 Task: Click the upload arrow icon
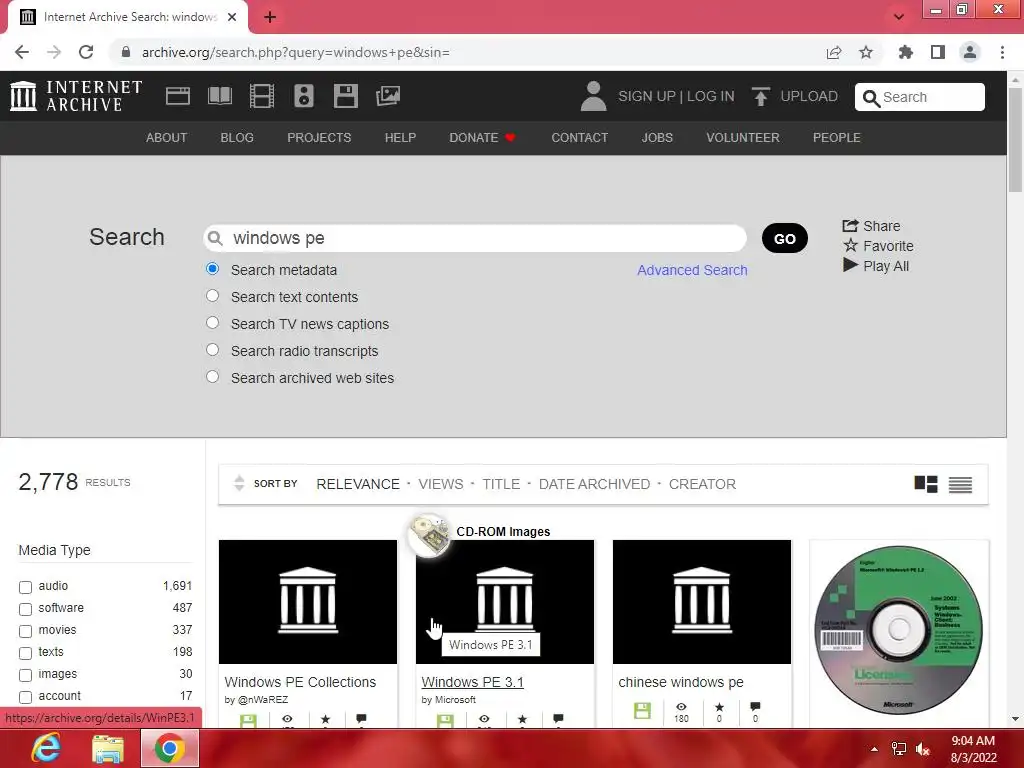coord(760,97)
